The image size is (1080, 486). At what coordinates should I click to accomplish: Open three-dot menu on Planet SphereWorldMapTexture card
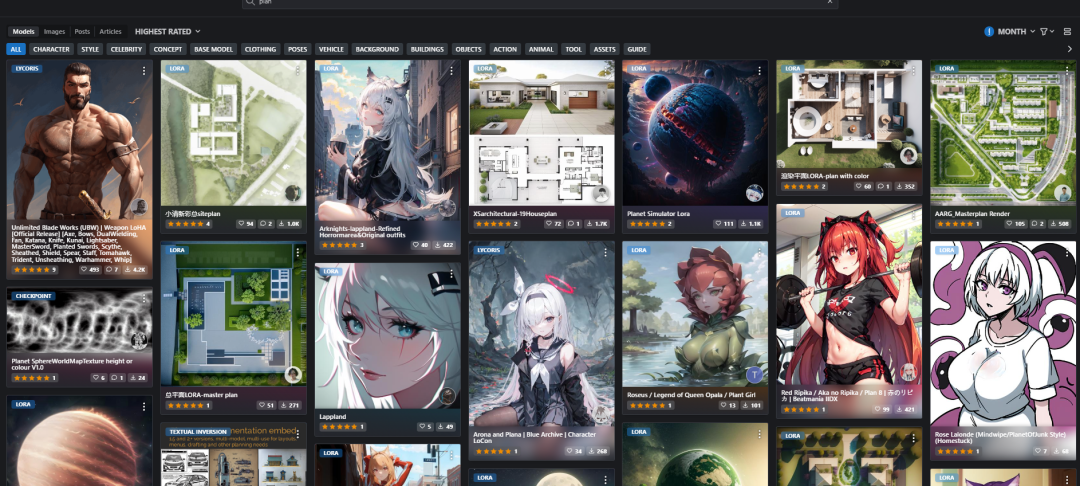pos(144,297)
